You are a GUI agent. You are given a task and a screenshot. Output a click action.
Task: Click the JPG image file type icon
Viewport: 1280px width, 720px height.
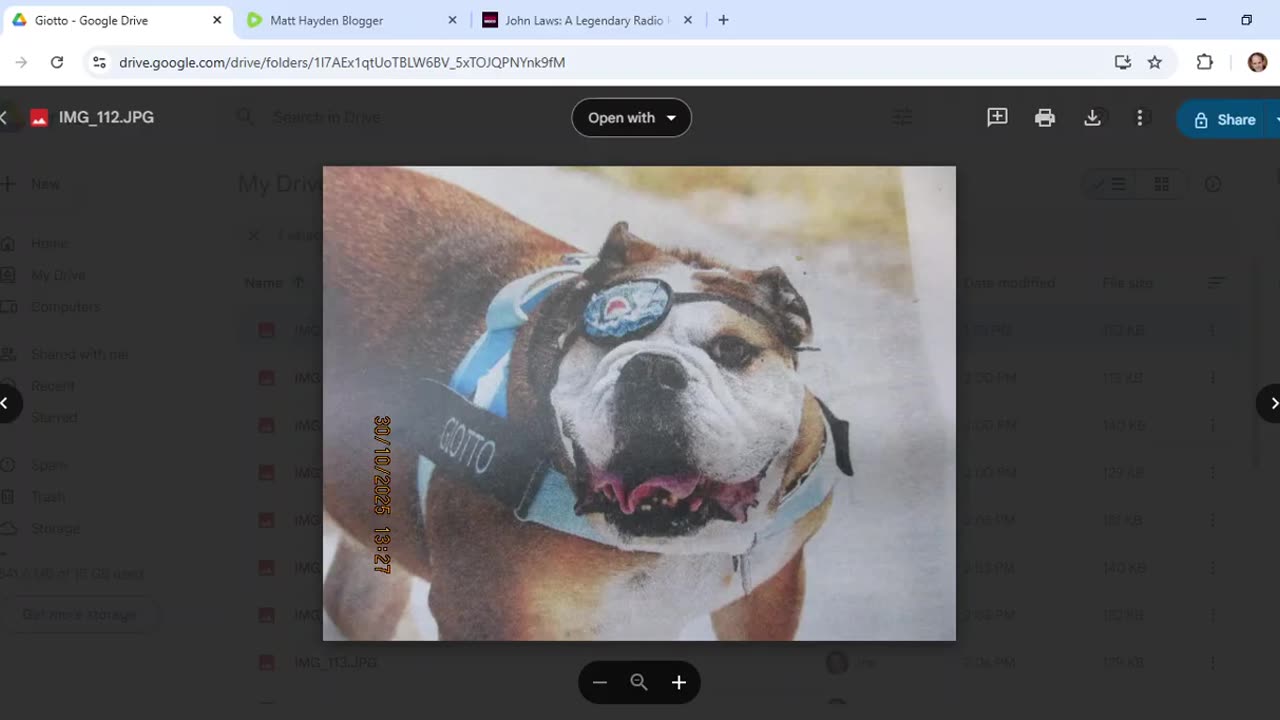coord(39,118)
